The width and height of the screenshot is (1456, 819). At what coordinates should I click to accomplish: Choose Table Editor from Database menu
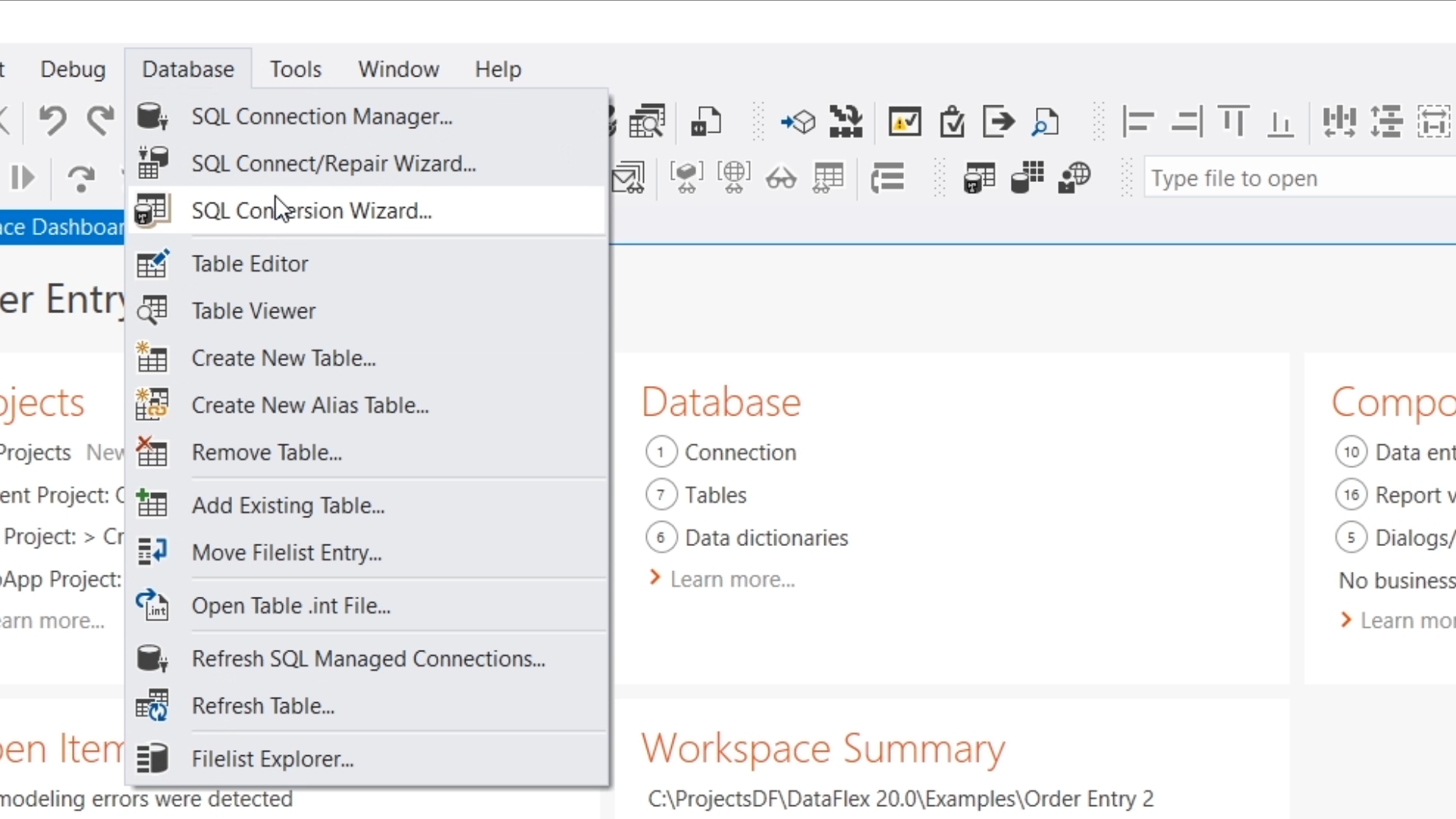click(249, 264)
